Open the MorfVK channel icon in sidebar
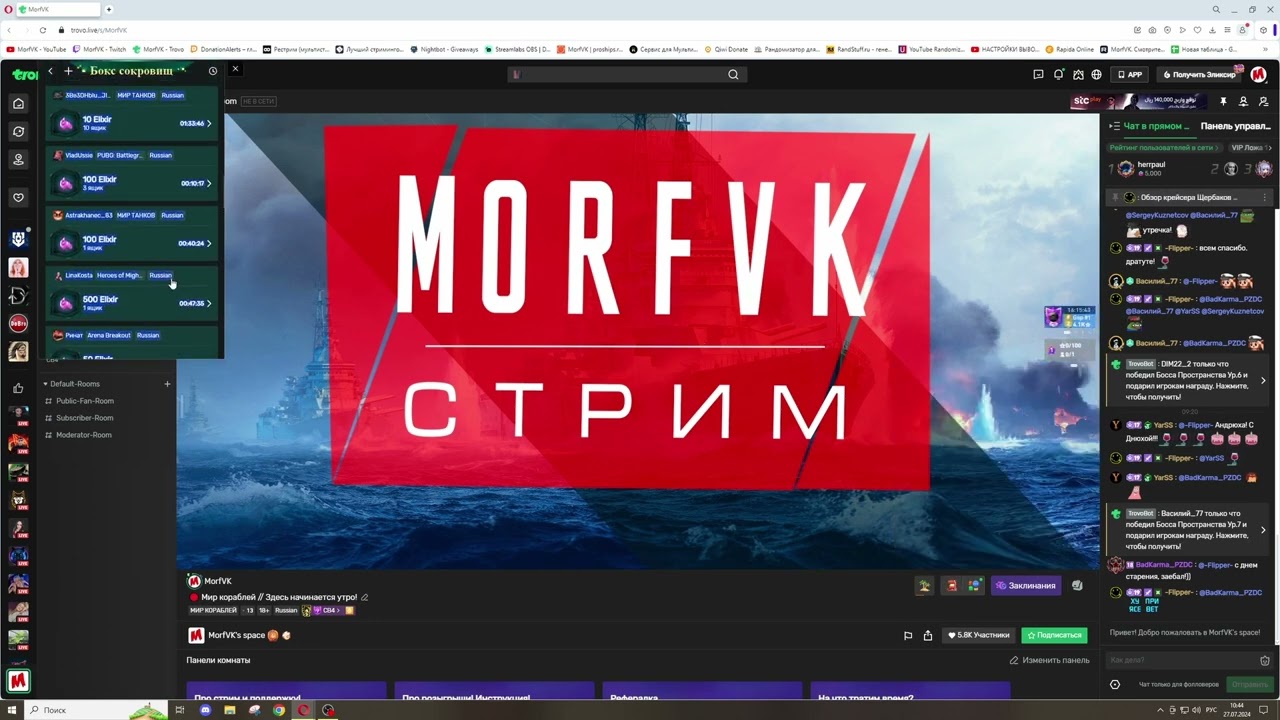Viewport: 1280px width, 720px height. [18, 681]
